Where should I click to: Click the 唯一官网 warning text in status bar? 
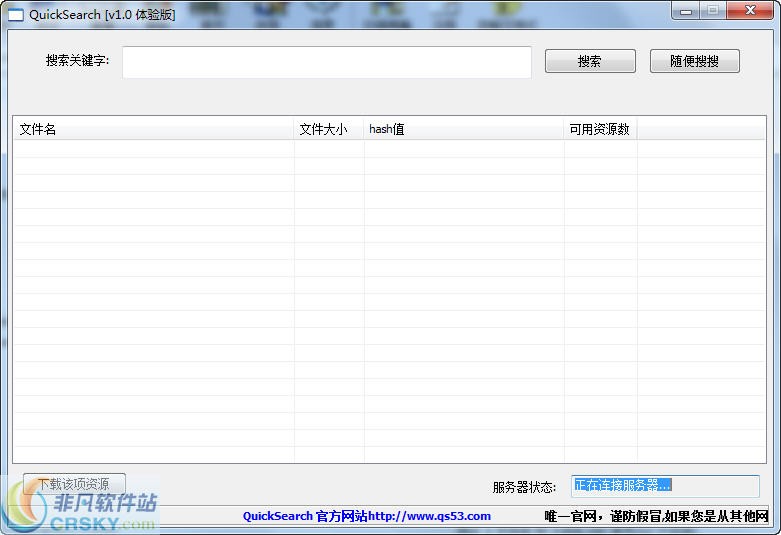pos(656,516)
